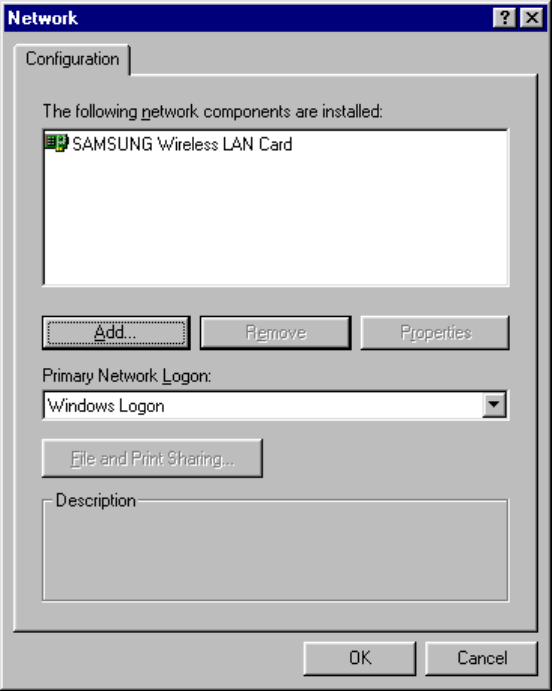
Task: Click the Description group box area
Action: point(275,553)
